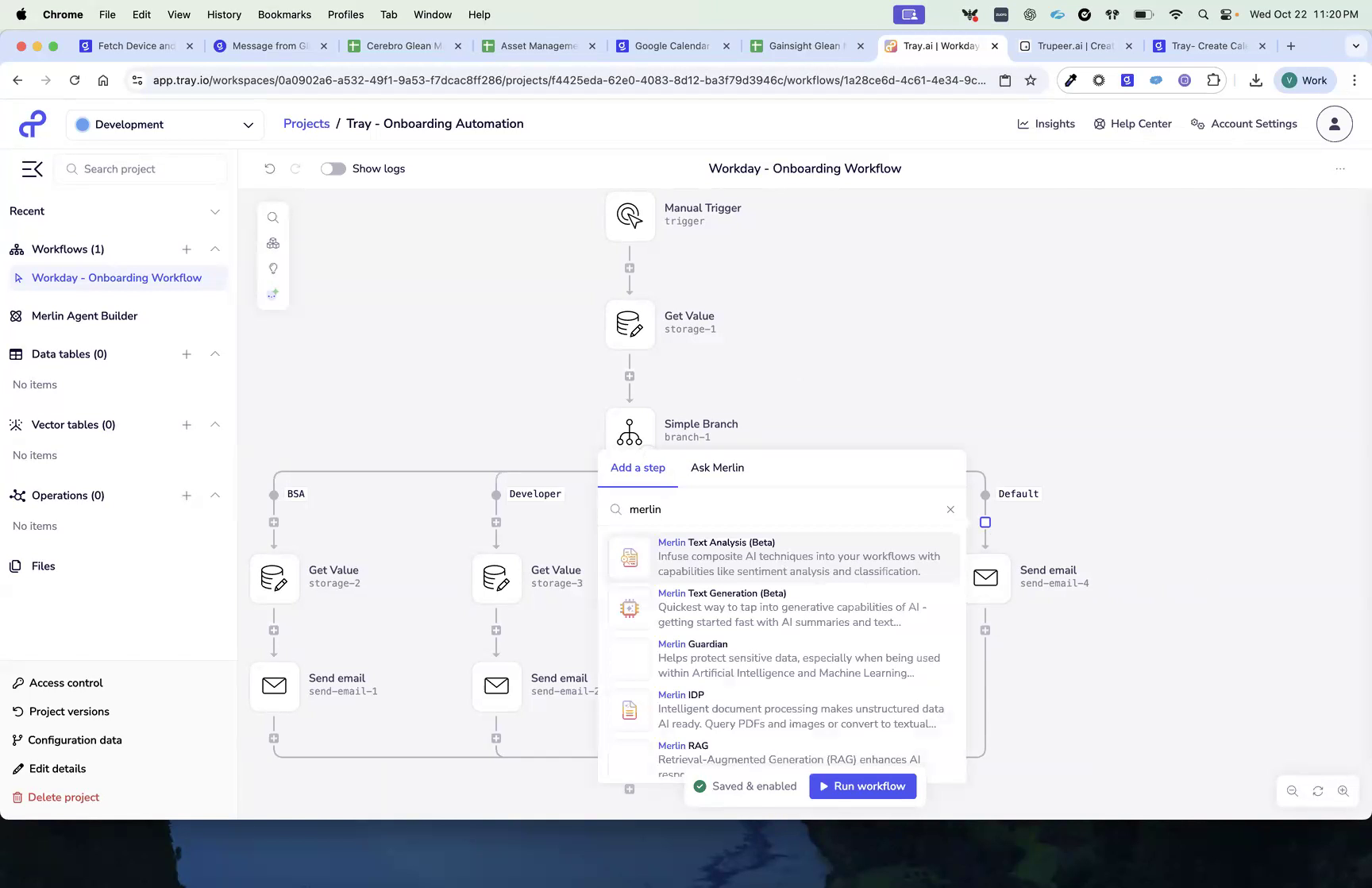Viewport: 1372px width, 888px height.
Task: Click the Run workflow button
Action: click(862, 786)
